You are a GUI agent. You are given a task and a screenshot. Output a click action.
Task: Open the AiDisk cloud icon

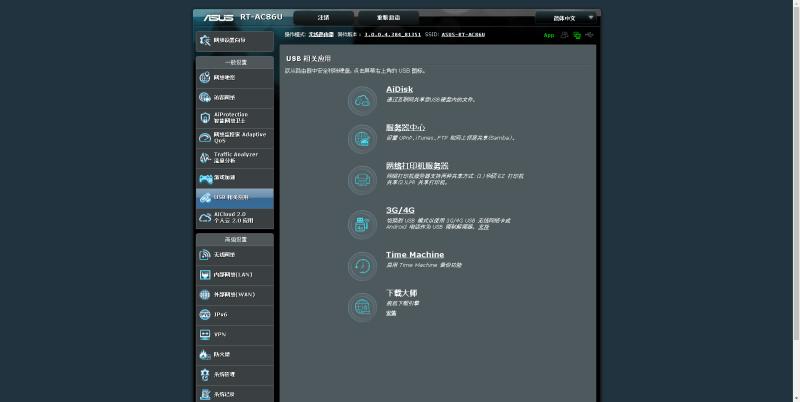tap(362, 100)
